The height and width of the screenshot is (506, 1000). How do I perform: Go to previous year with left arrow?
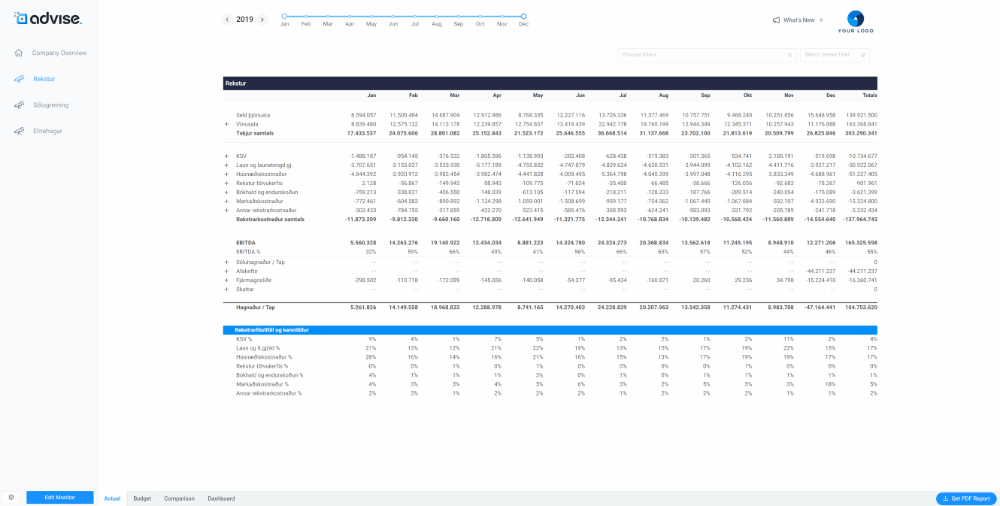(227, 20)
